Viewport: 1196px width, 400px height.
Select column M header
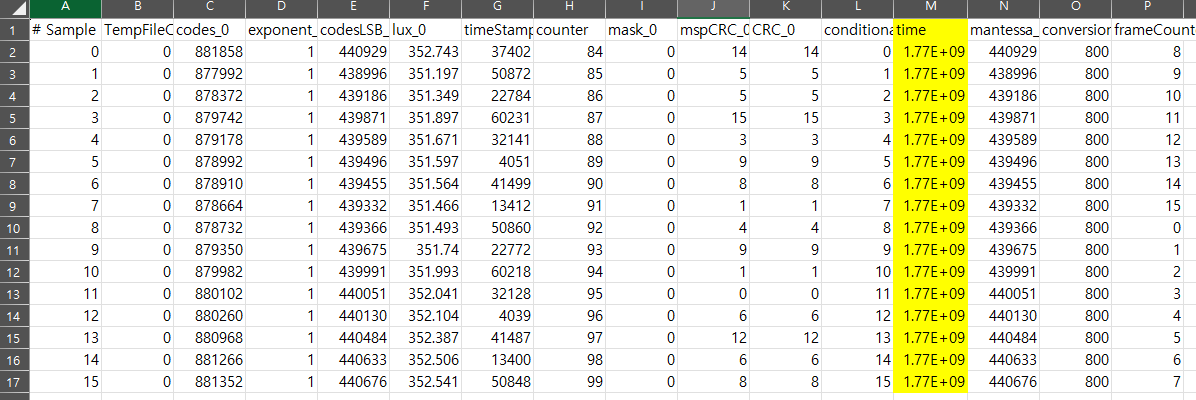[x=930, y=9]
